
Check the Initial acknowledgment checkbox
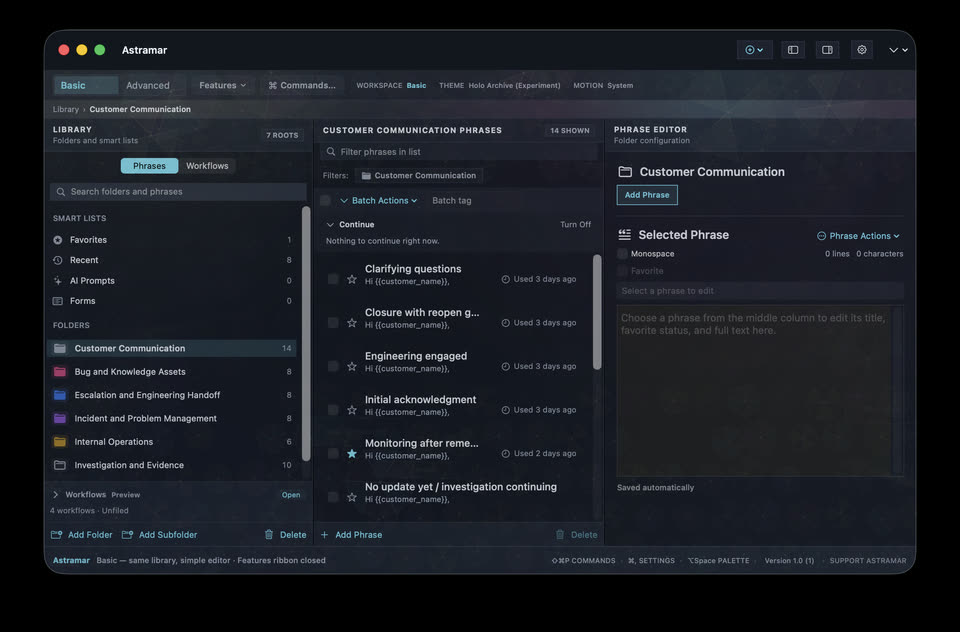[x=333, y=410]
